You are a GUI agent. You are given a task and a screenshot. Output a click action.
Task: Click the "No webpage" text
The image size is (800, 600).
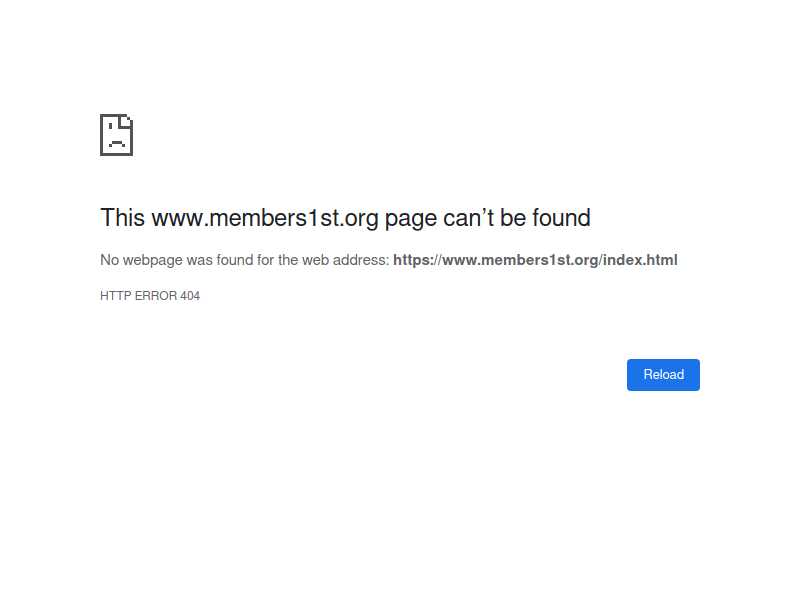click(x=142, y=260)
